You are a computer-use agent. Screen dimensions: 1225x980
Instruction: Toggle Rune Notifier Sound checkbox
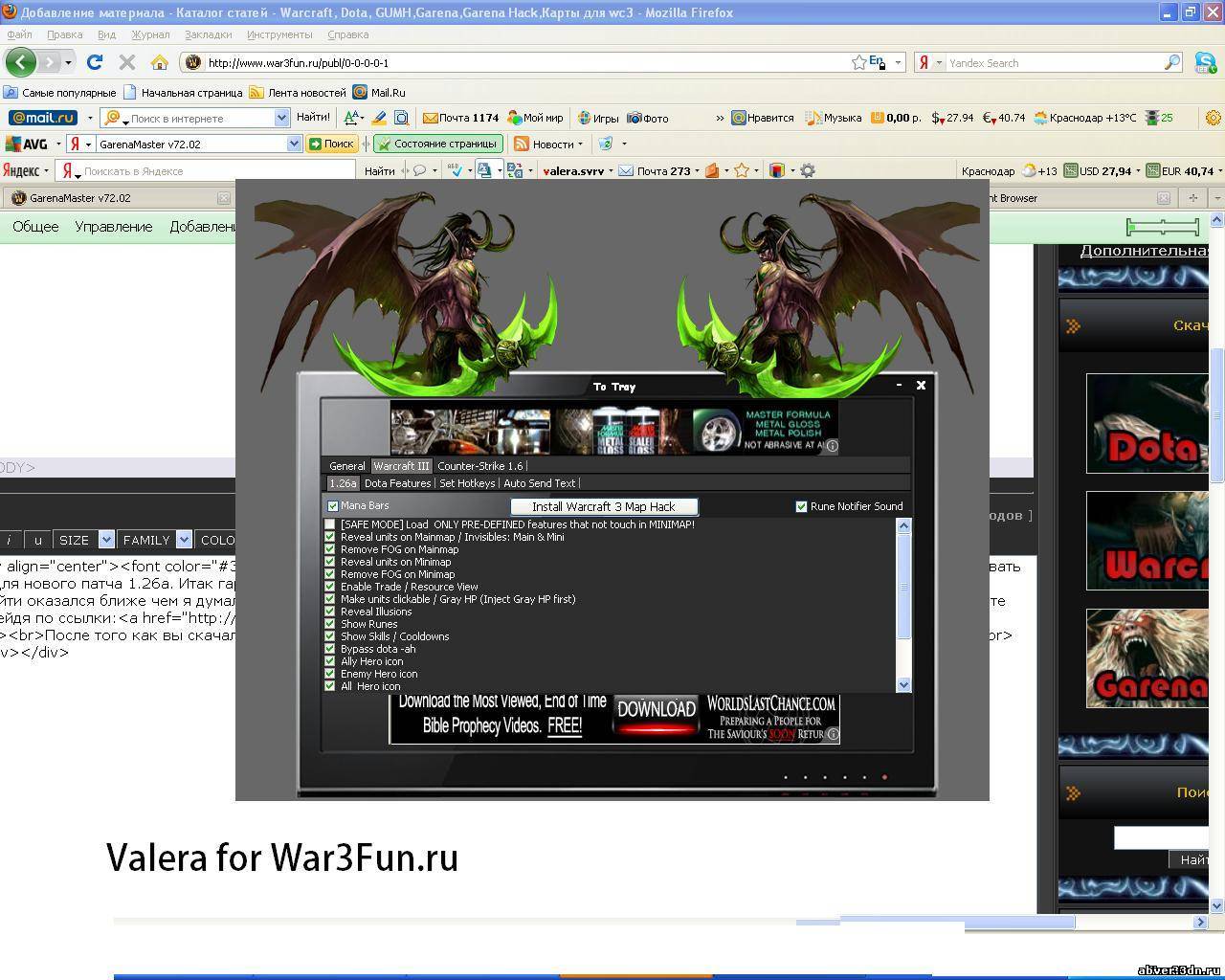click(801, 506)
